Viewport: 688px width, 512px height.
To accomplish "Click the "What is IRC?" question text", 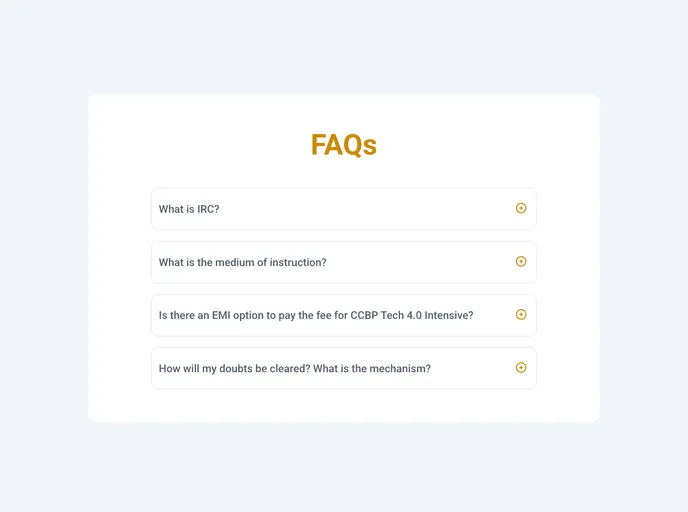I will click(189, 209).
